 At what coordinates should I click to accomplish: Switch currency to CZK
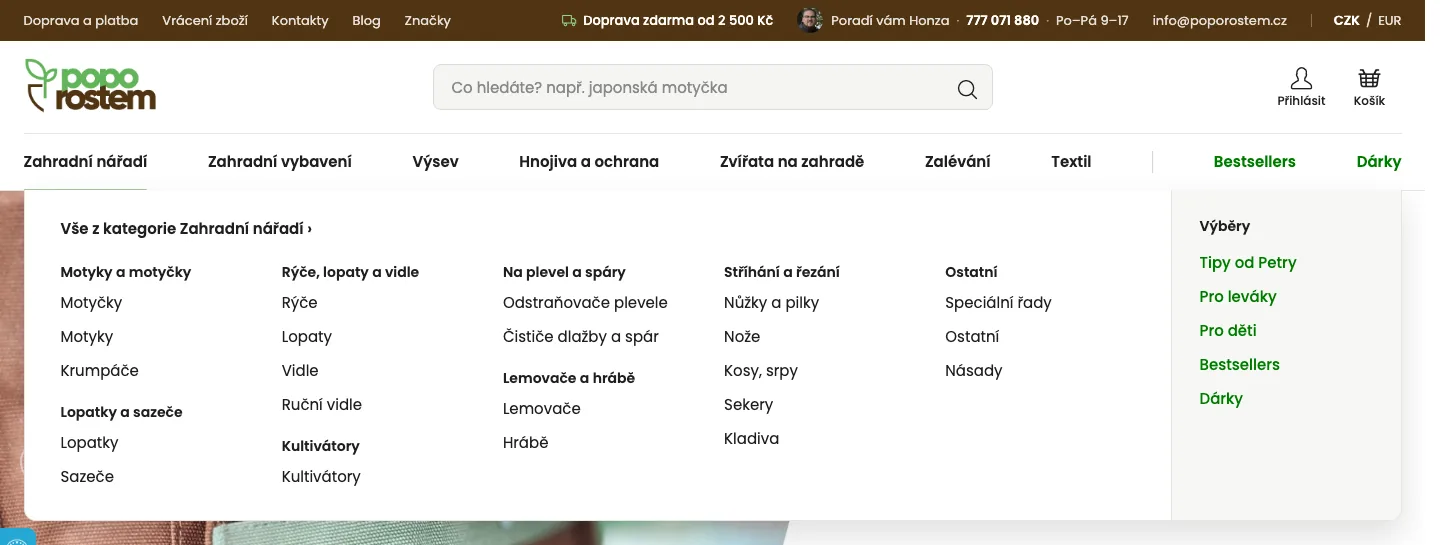(1346, 20)
